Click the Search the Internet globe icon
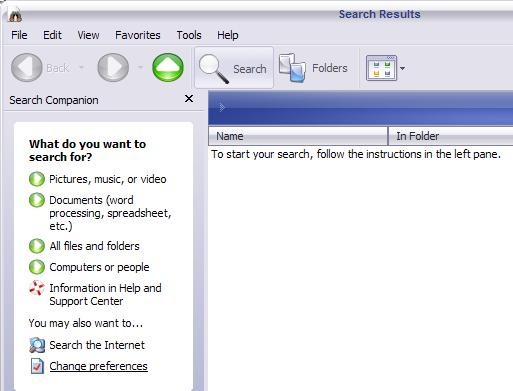Image resolution: width=513 pixels, height=391 pixels. (x=37, y=345)
